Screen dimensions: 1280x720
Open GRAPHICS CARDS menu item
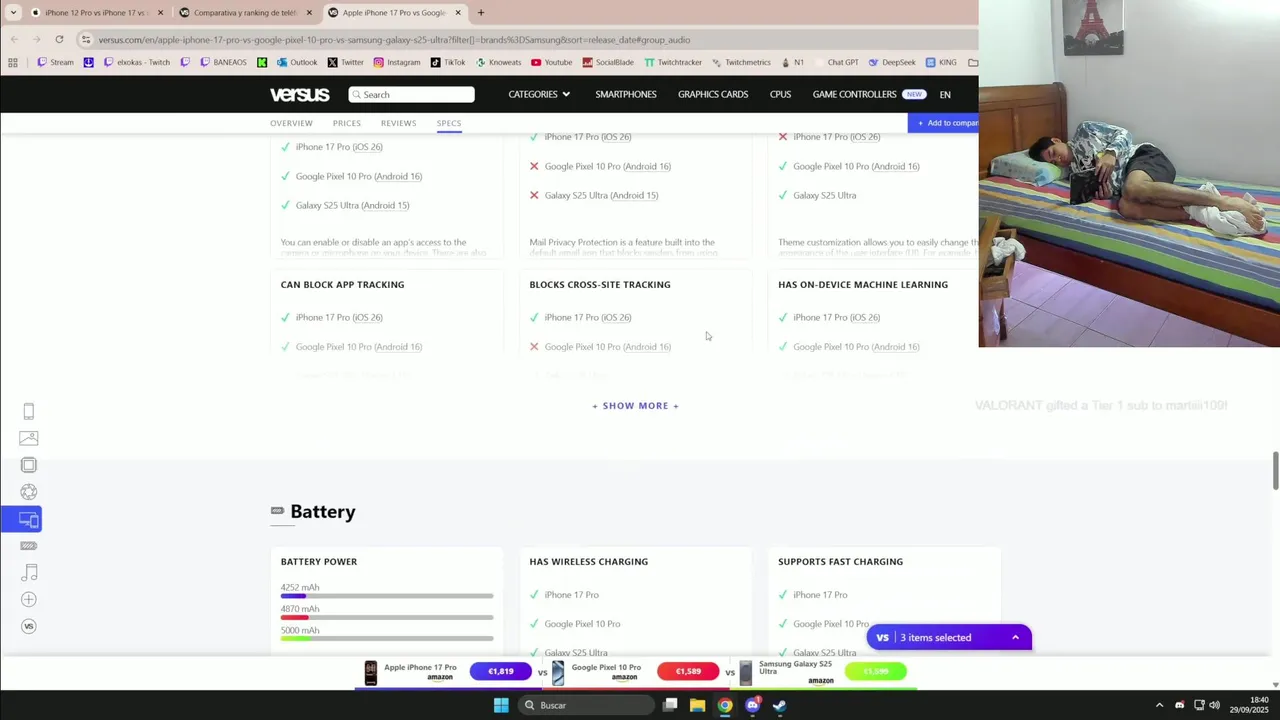tap(713, 94)
